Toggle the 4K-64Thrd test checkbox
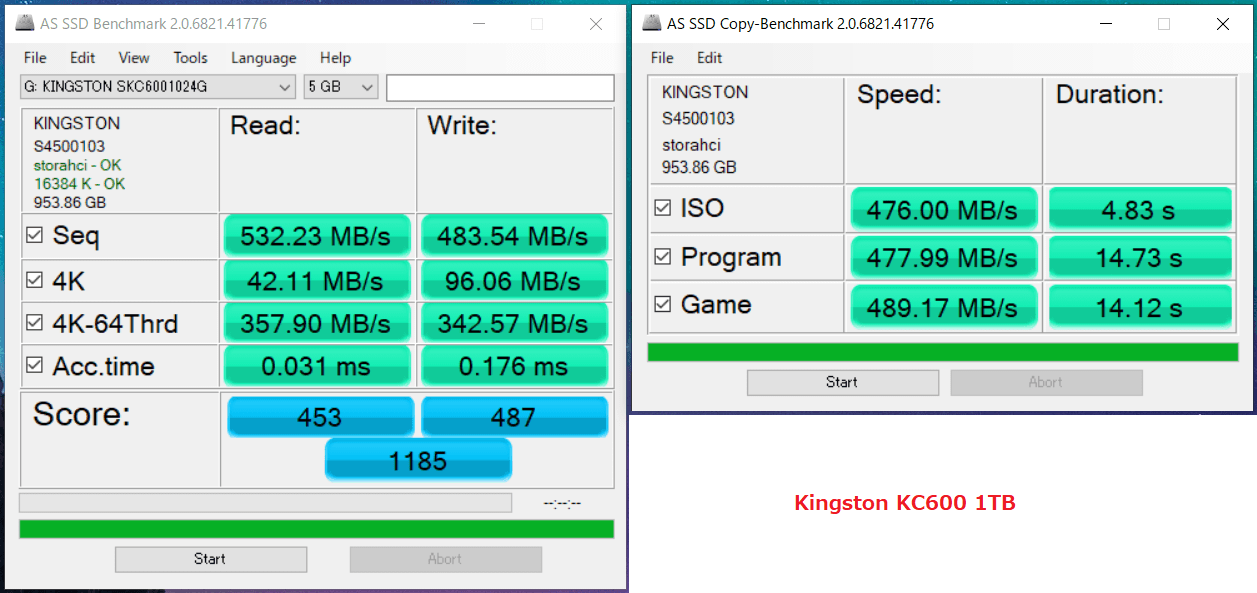 pos(35,323)
